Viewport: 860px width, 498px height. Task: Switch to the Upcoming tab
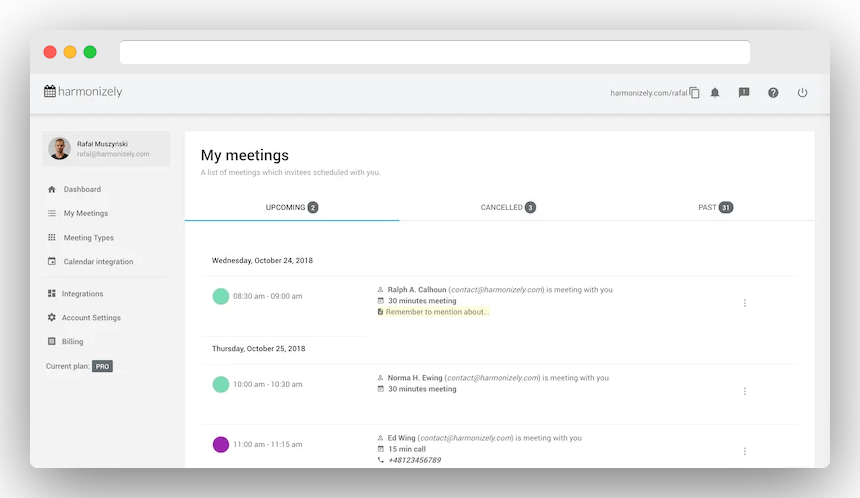(292, 207)
